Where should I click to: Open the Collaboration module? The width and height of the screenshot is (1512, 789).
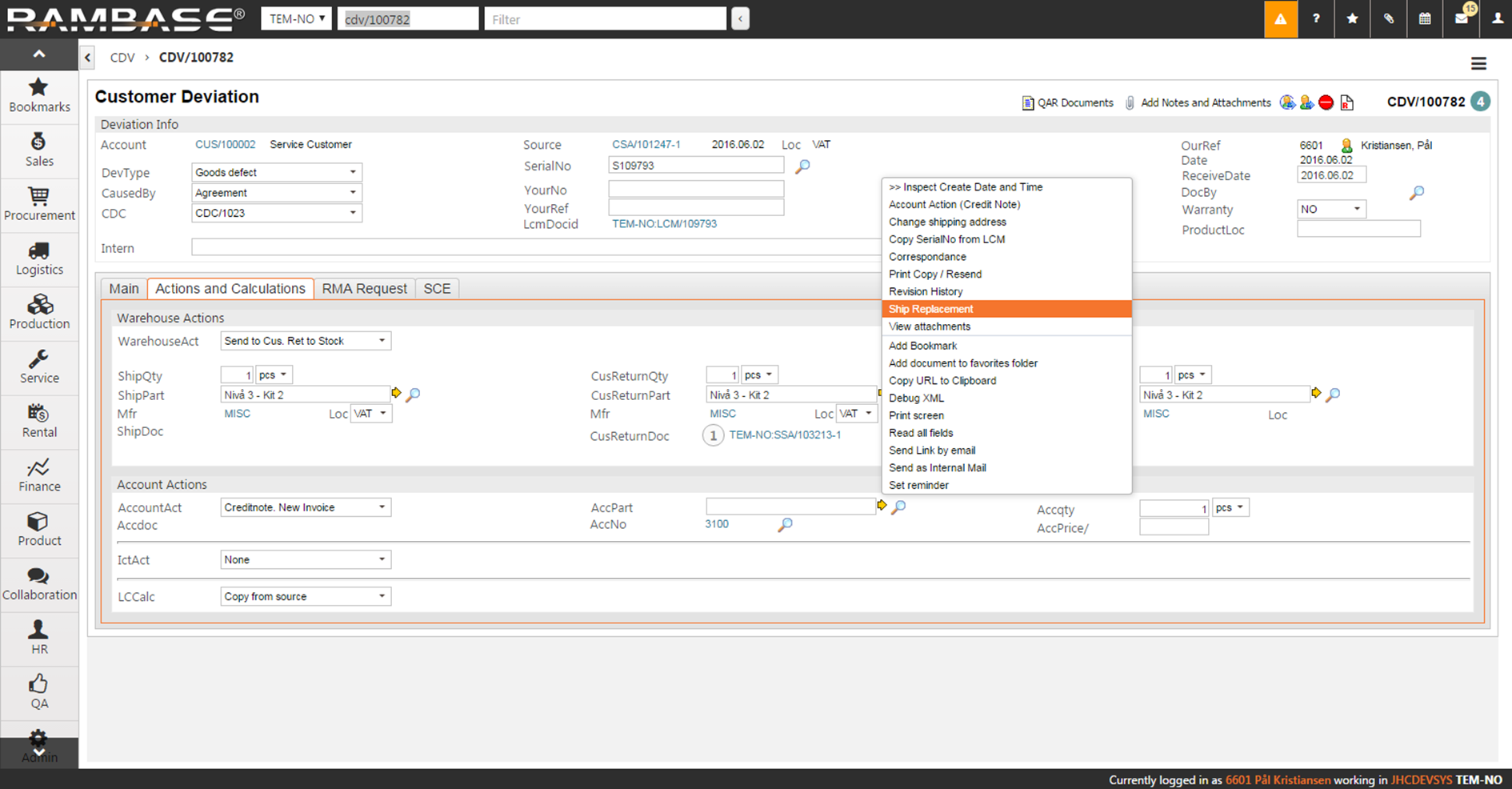pyautogui.click(x=39, y=585)
